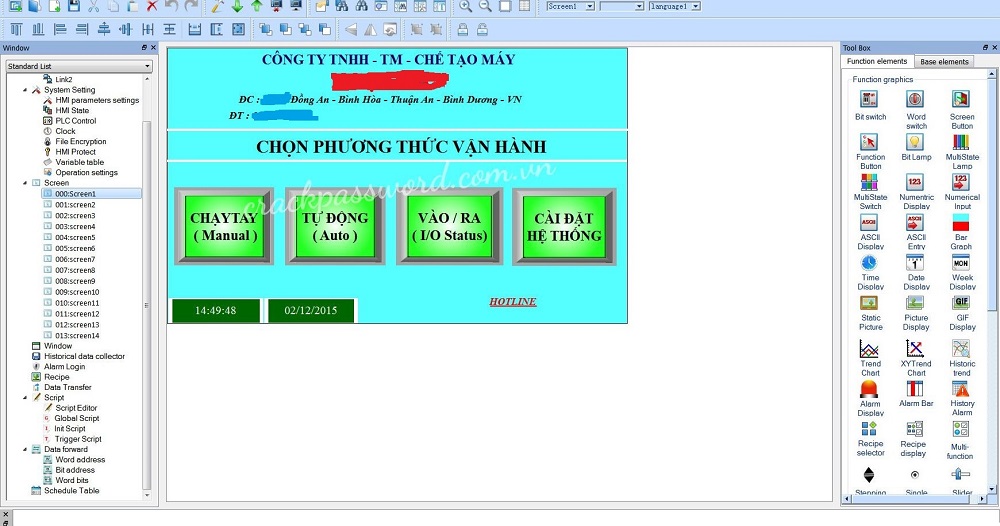Click the TỰ ĐỘNG (Auto) button
The height and width of the screenshot is (526, 1000).
point(335,226)
